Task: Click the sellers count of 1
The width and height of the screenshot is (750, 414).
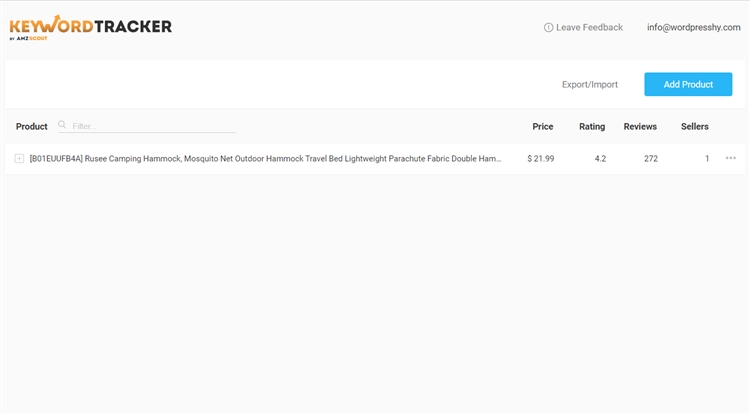Action: 707,159
